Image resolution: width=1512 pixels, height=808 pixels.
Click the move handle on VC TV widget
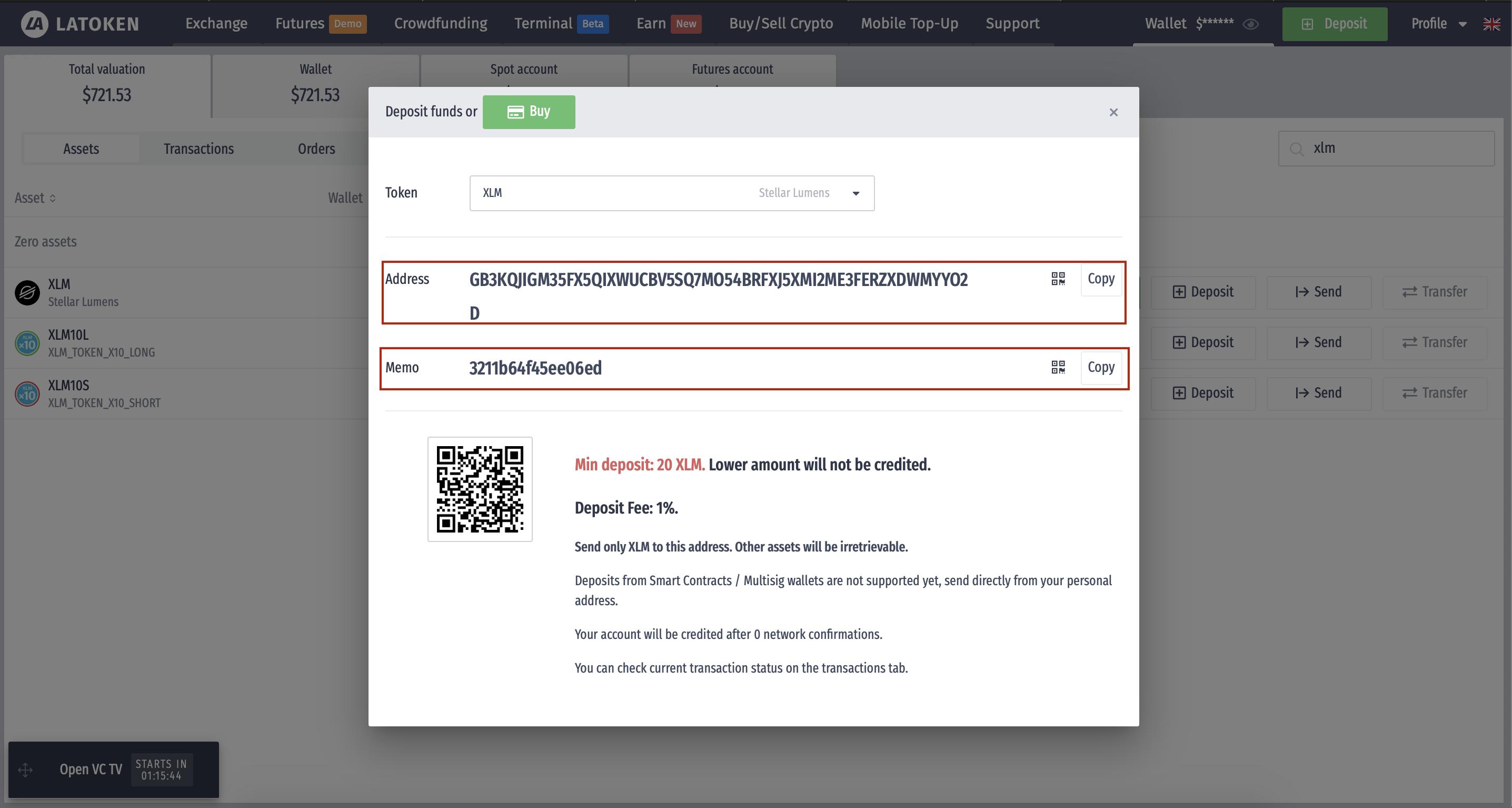click(x=25, y=770)
